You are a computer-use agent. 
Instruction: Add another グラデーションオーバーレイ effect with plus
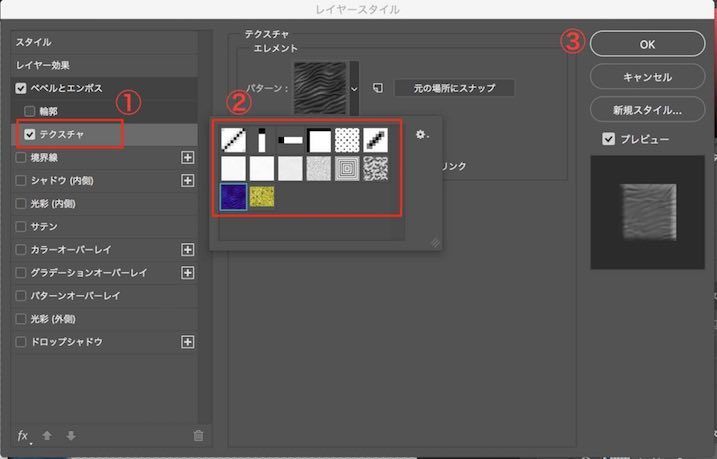click(x=187, y=273)
